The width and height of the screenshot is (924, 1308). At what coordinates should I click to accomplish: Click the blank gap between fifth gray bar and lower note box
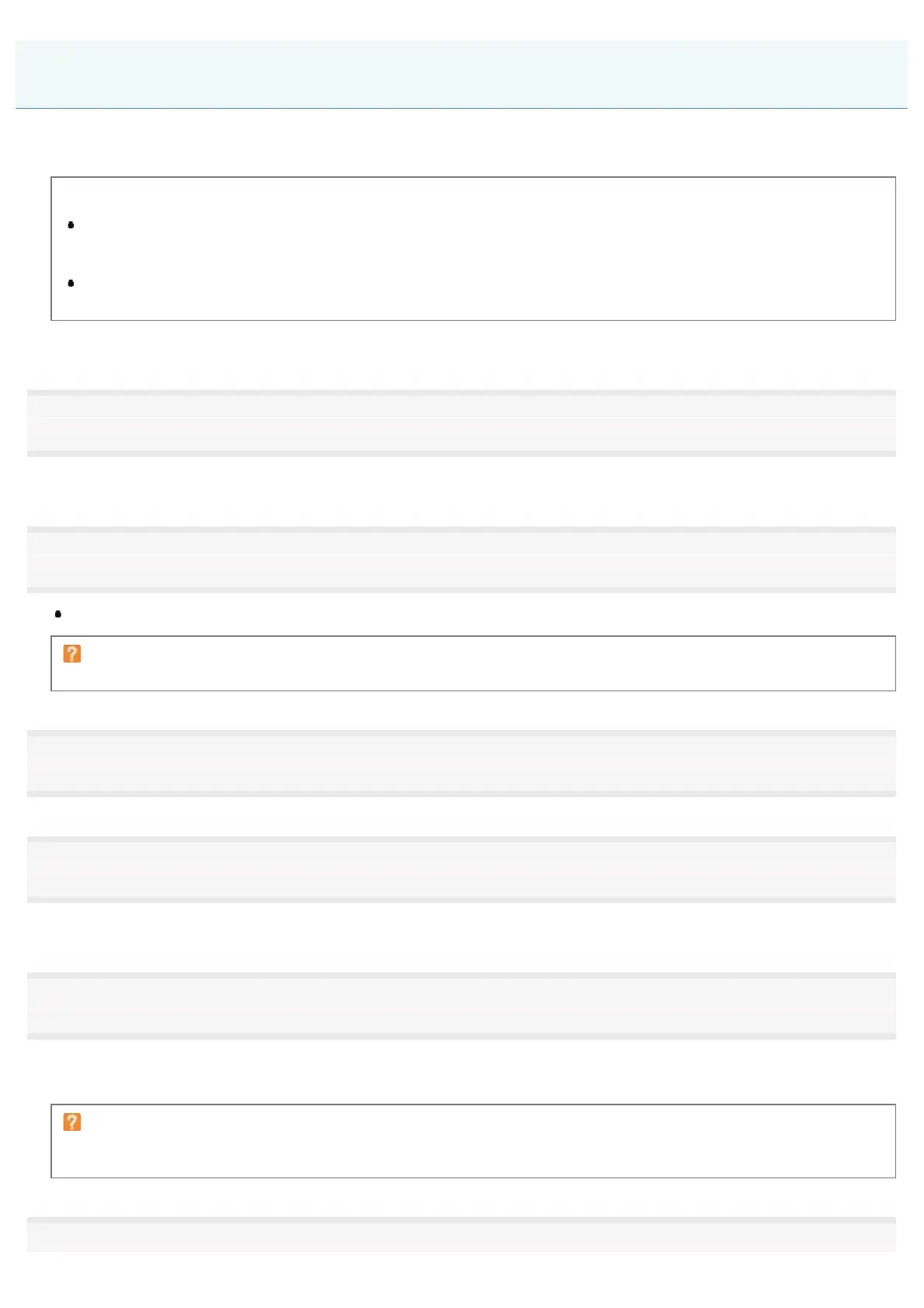[461, 1072]
